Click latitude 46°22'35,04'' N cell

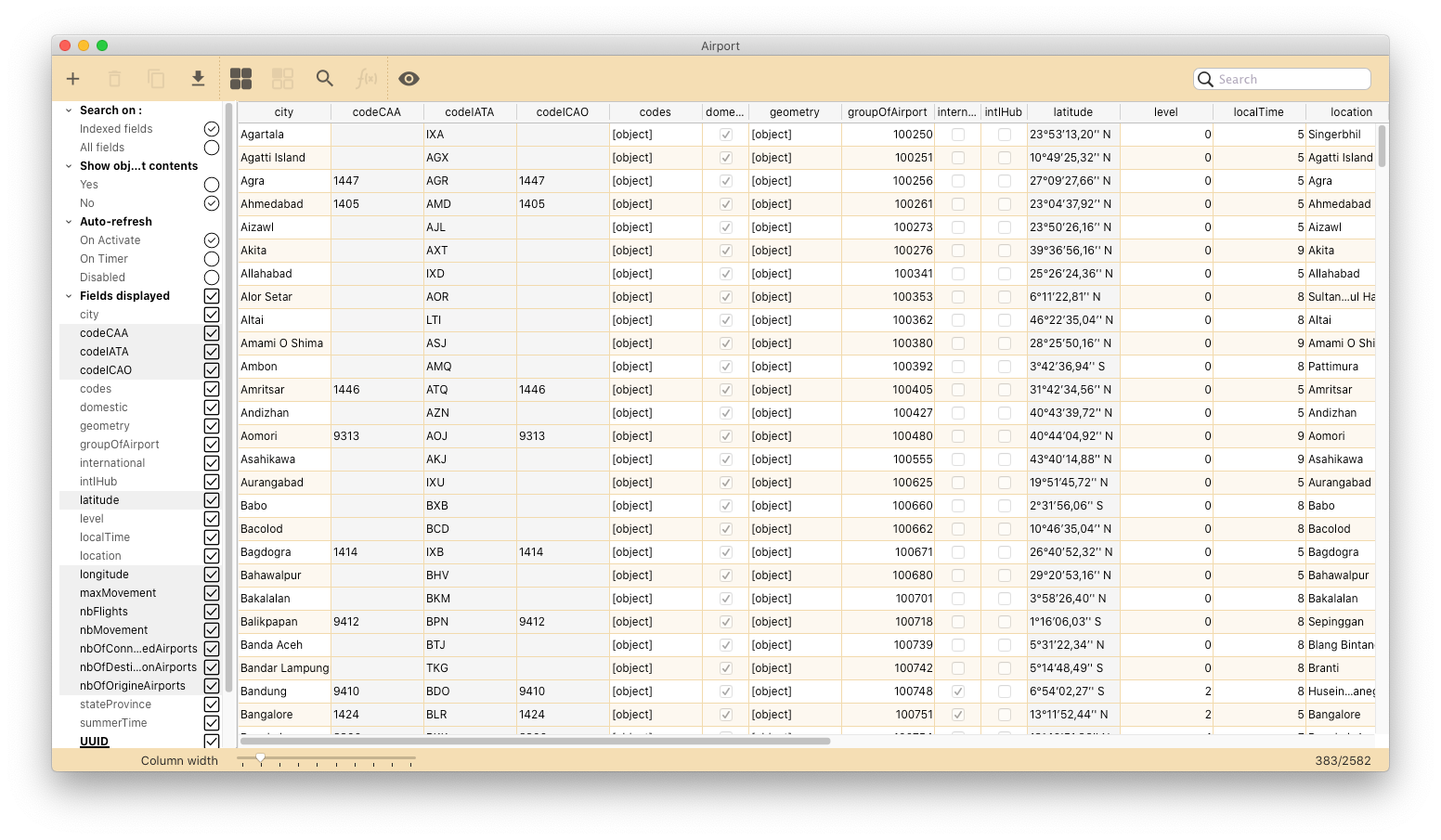pos(1073,320)
